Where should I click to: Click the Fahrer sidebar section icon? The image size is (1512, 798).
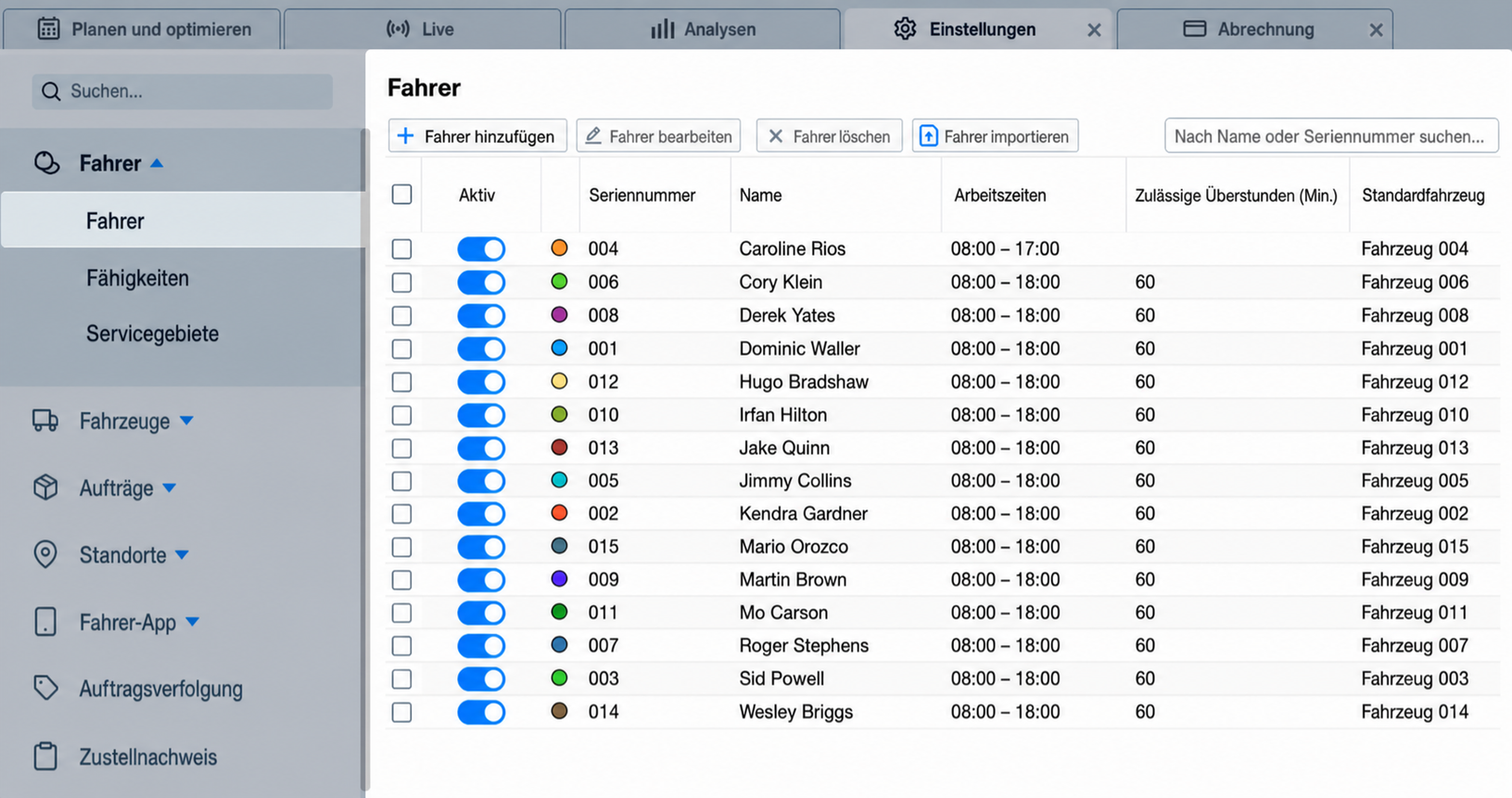pyautogui.click(x=46, y=163)
